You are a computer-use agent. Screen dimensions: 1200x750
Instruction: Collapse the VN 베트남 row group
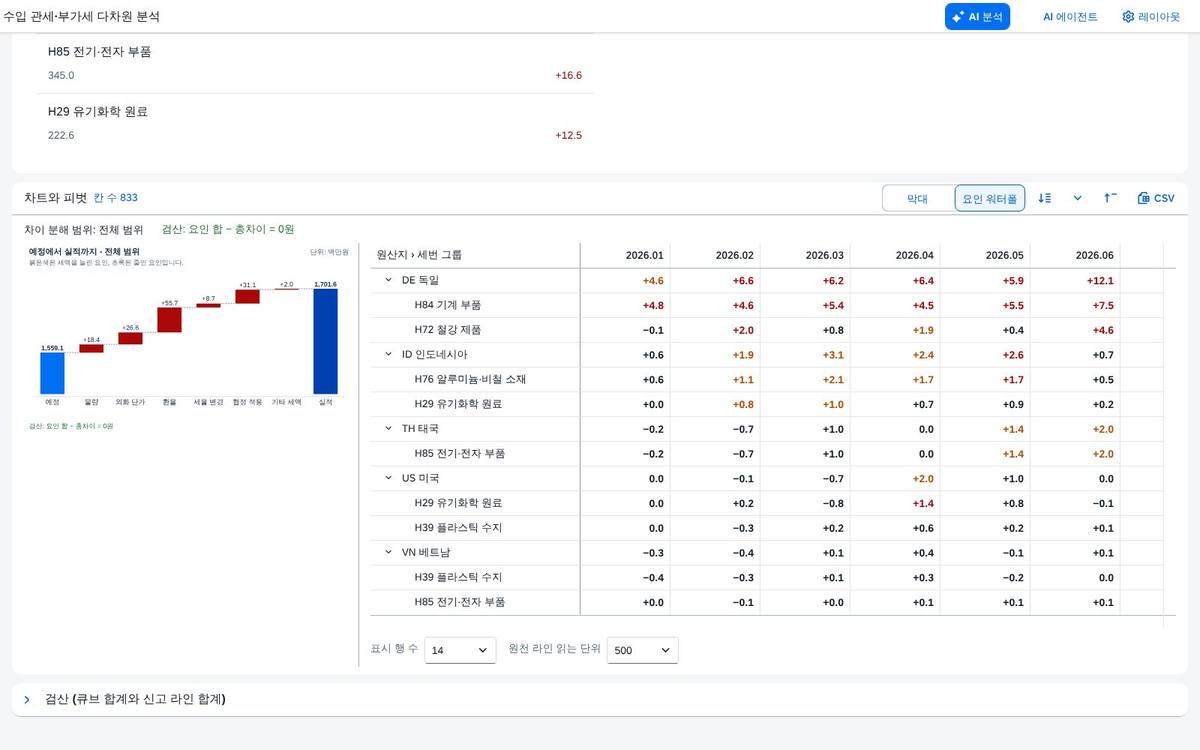tap(388, 552)
